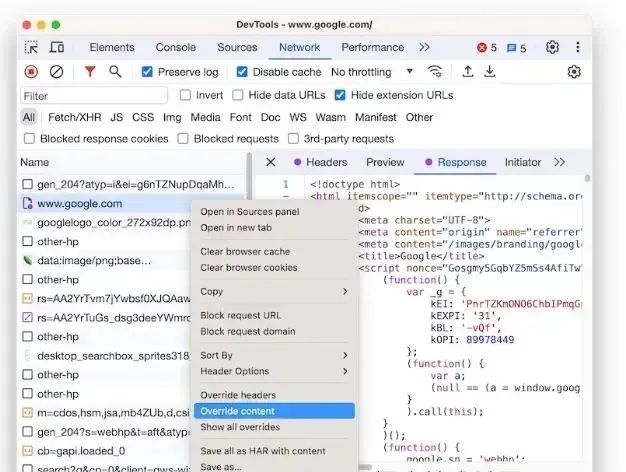
Task: Select the All request type filter
Action: coord(29,117)
